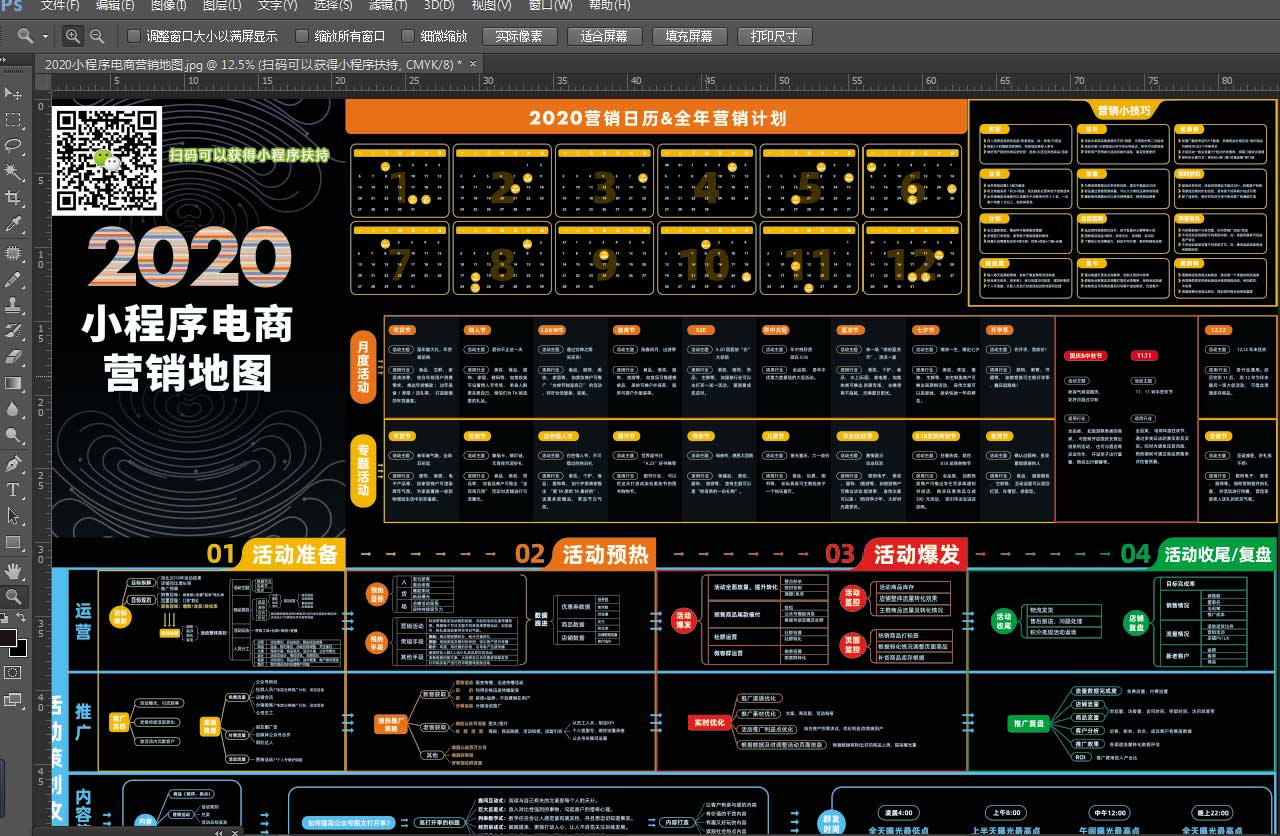Open the tool preset picker dropdown

[43, 36]
